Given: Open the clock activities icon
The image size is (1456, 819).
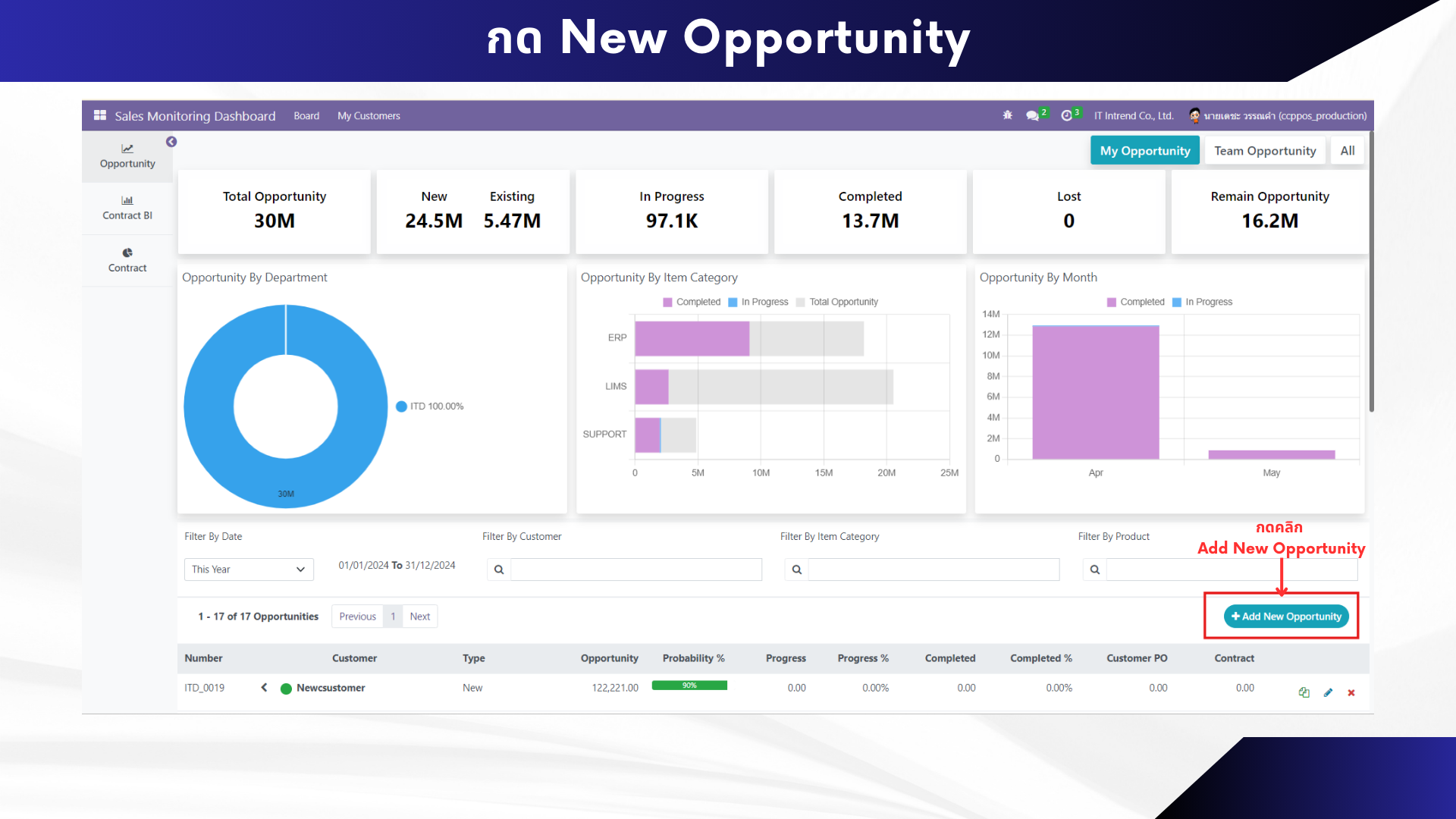Looking at the screenshot, I should pyautogui.click(x=1066, y=115).
